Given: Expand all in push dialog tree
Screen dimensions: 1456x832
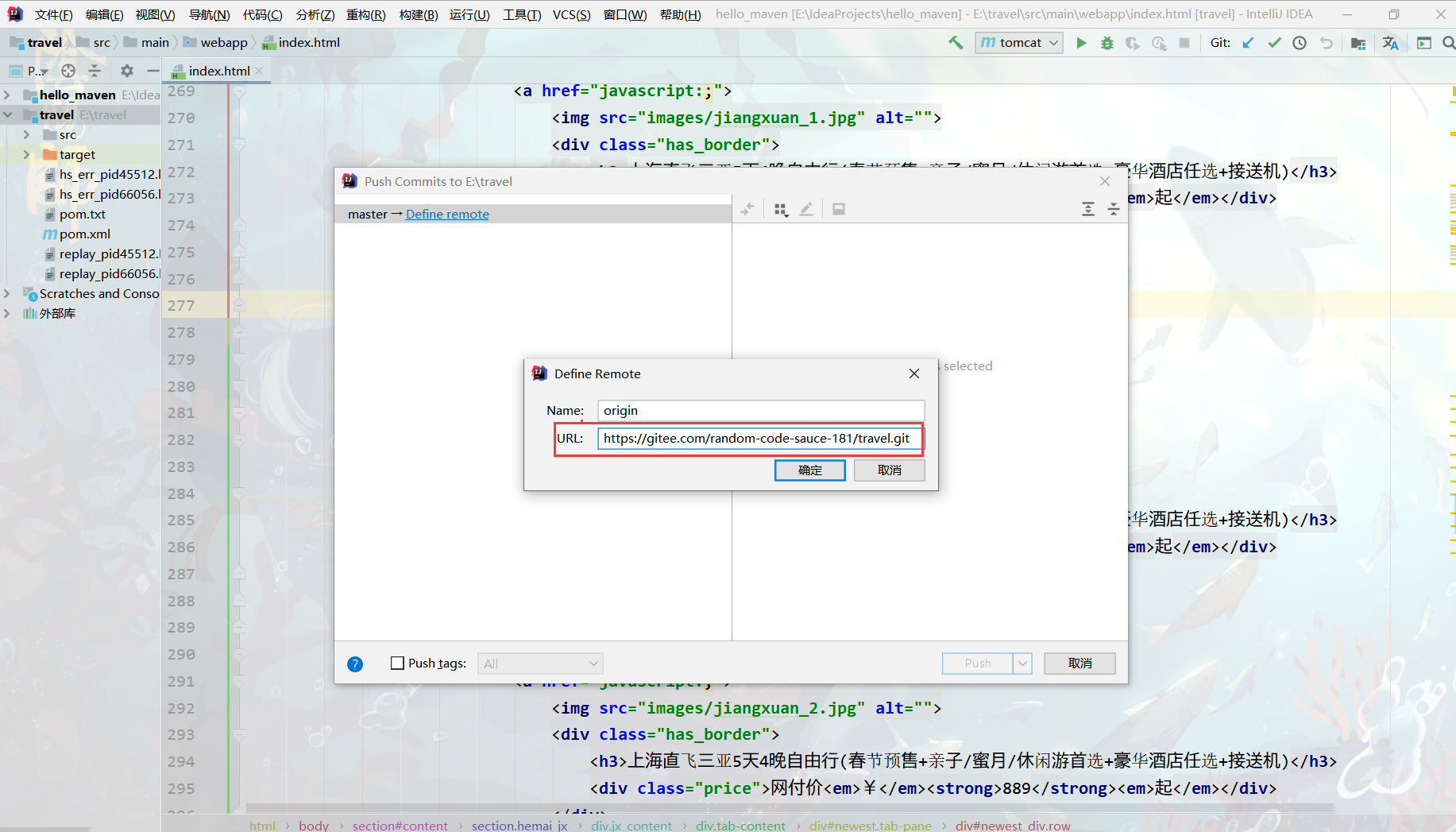Looking at the screenshot, I should pos(1088,209).
